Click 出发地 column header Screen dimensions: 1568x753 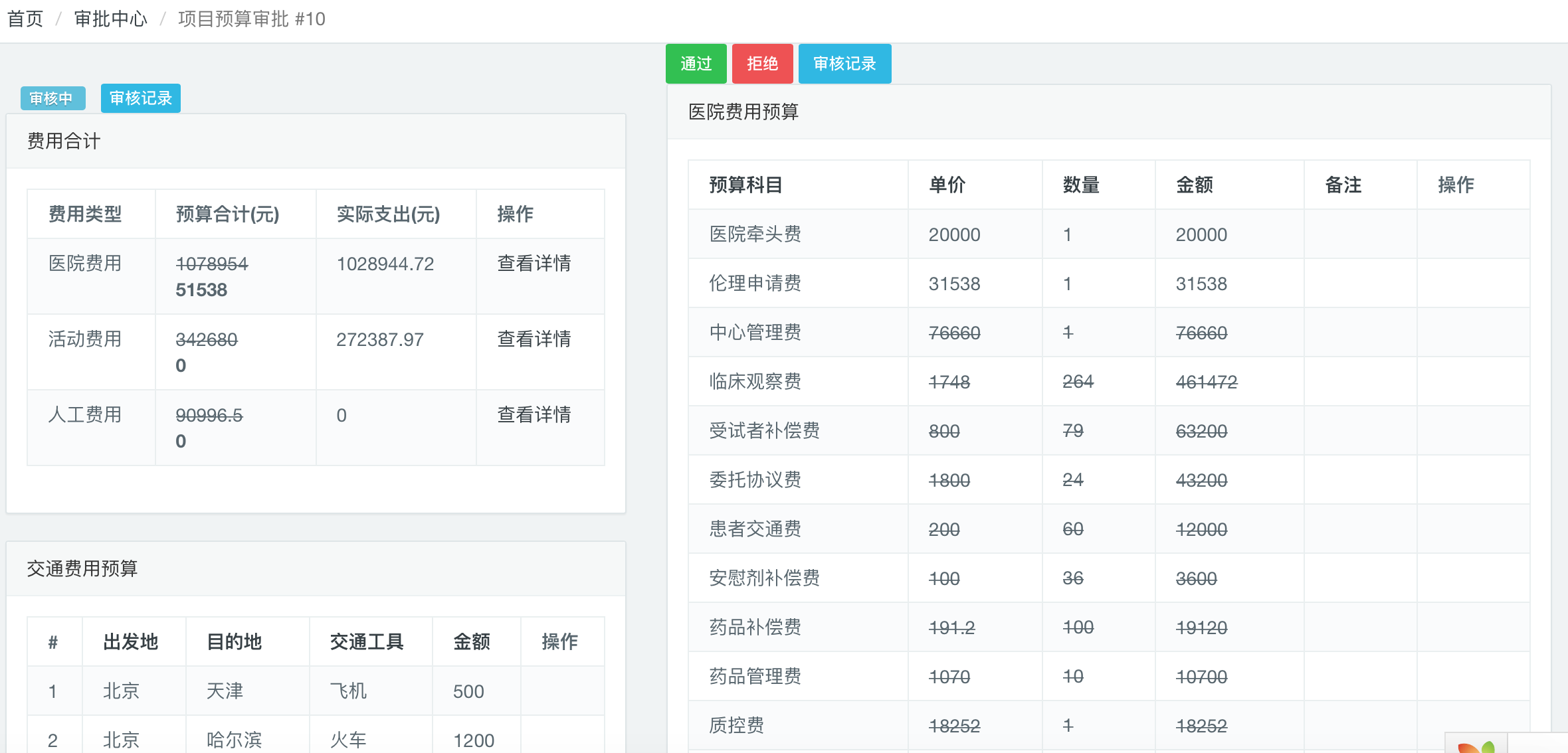(130, 641)
